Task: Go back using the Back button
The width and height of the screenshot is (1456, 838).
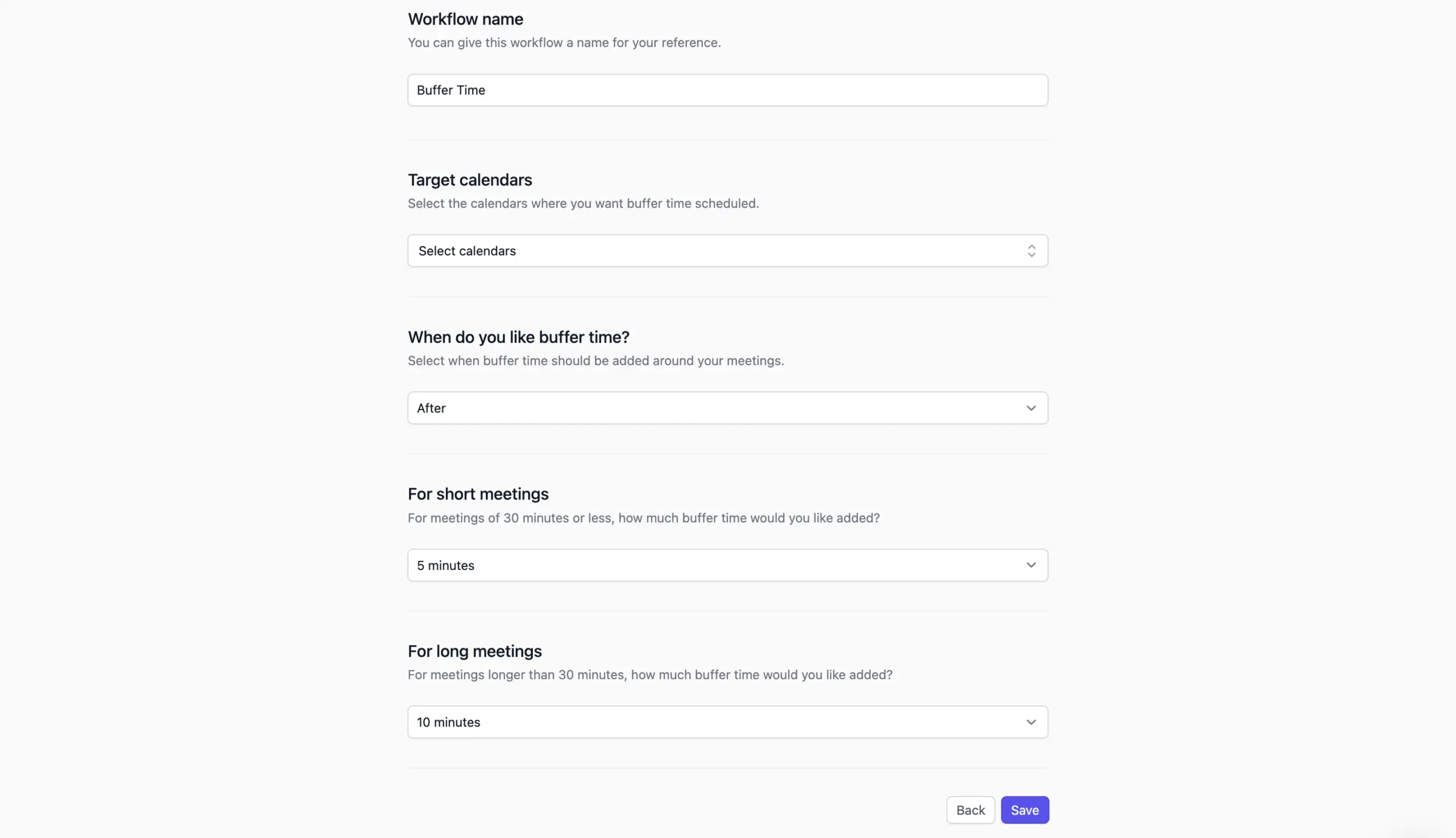Action: pyautogui.click(x=970, y=809)
